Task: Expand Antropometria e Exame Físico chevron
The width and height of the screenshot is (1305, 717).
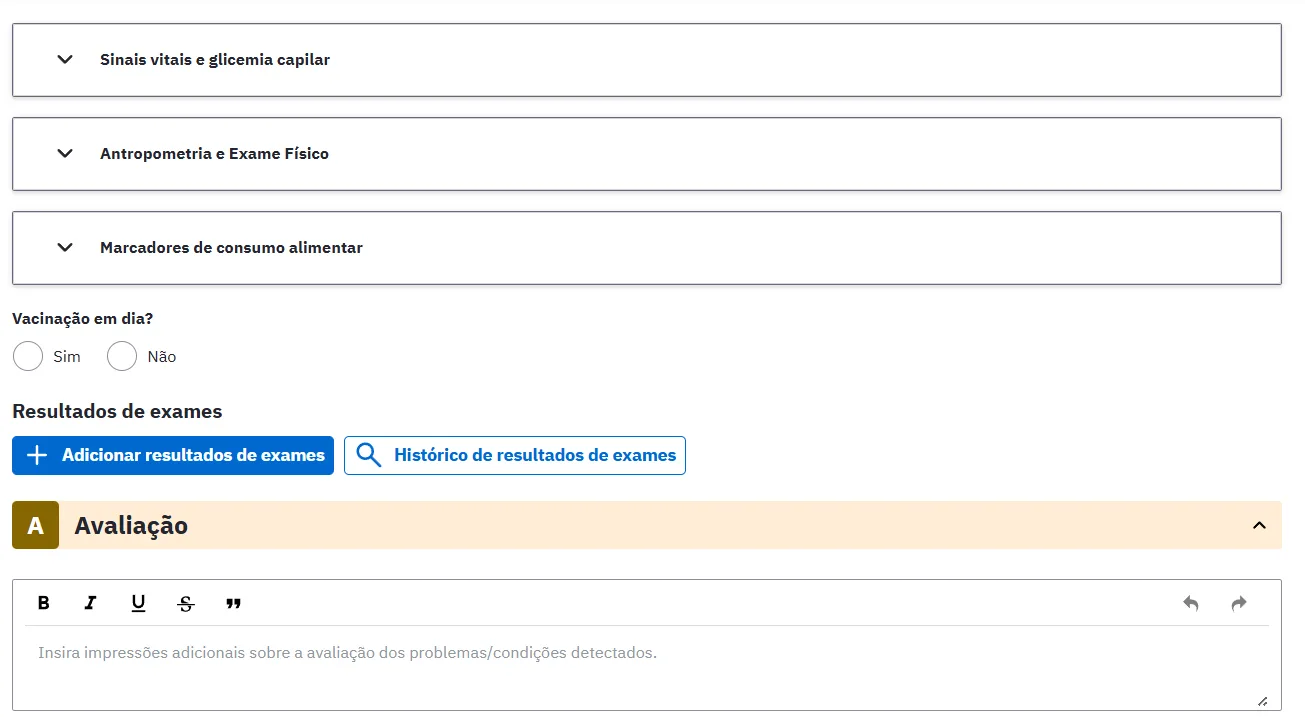Action: [x=65, y=154]
